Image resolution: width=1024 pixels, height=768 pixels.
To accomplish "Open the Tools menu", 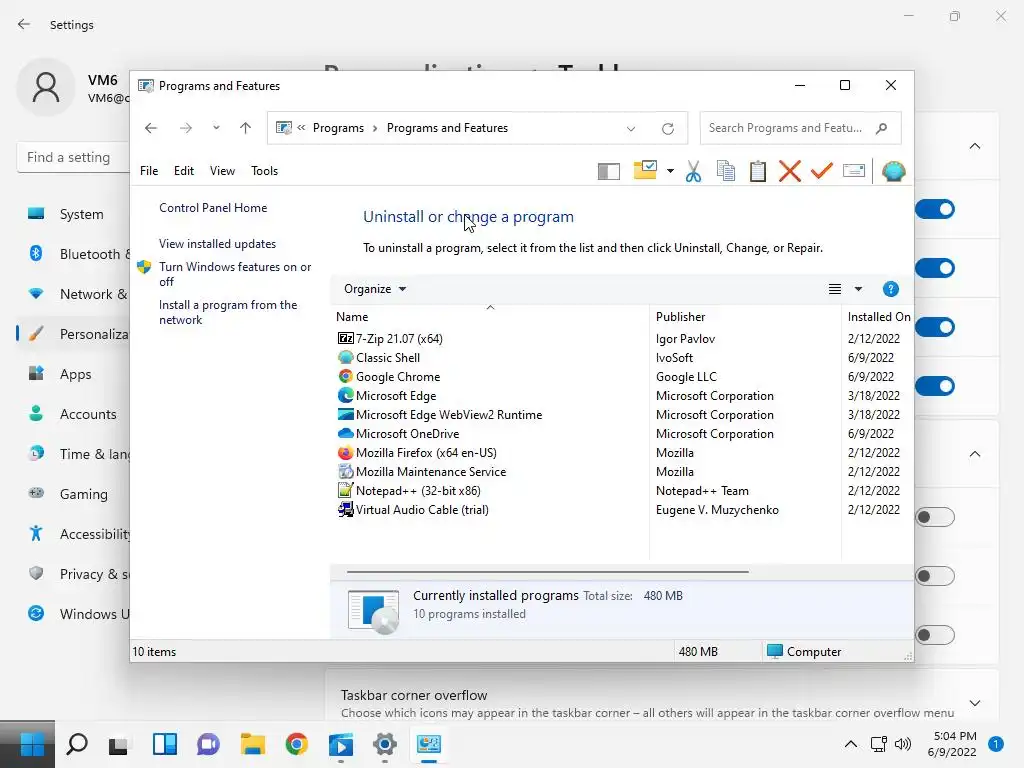I will point(264,170).
